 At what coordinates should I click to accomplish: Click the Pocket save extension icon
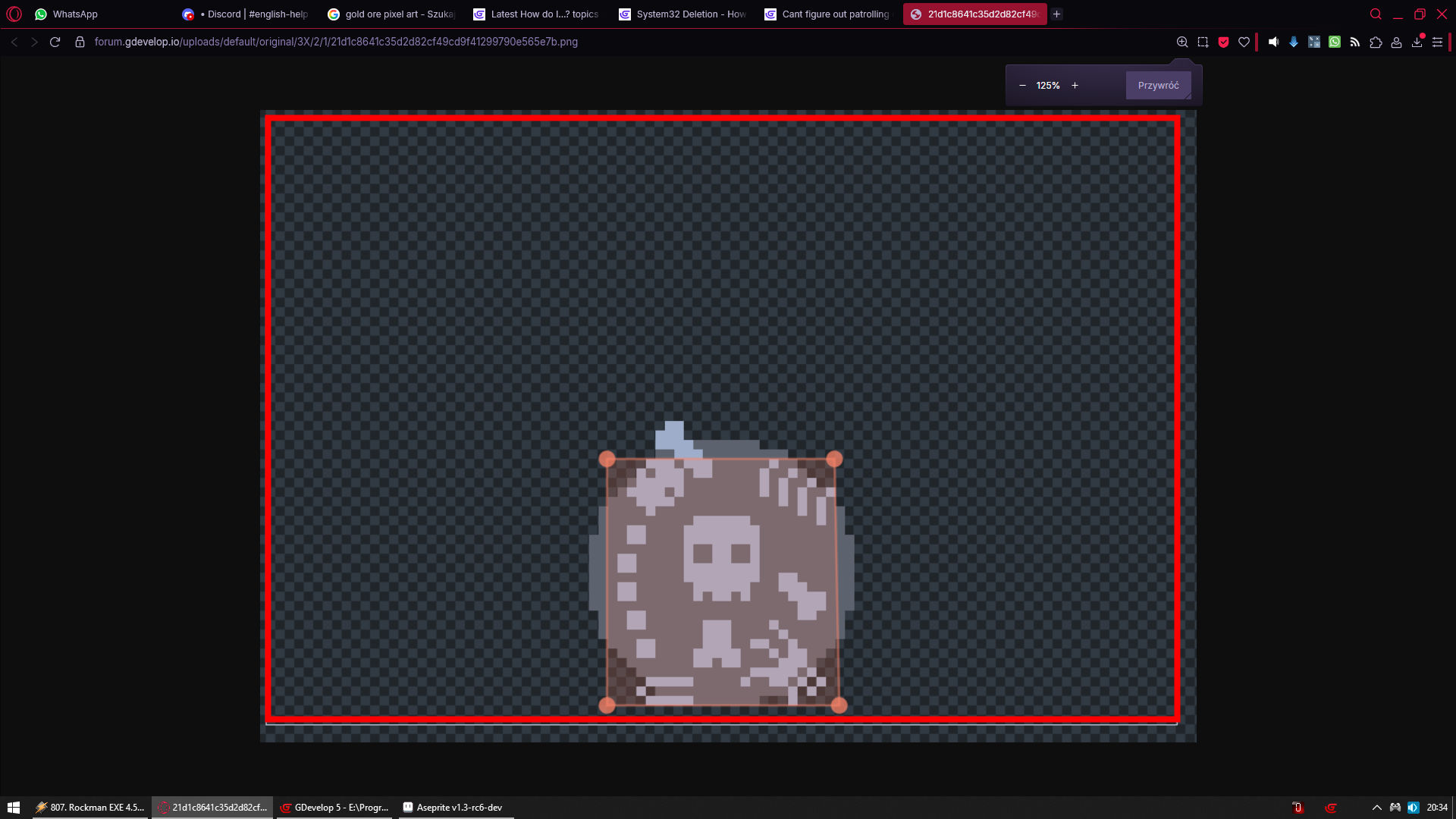1223,42
